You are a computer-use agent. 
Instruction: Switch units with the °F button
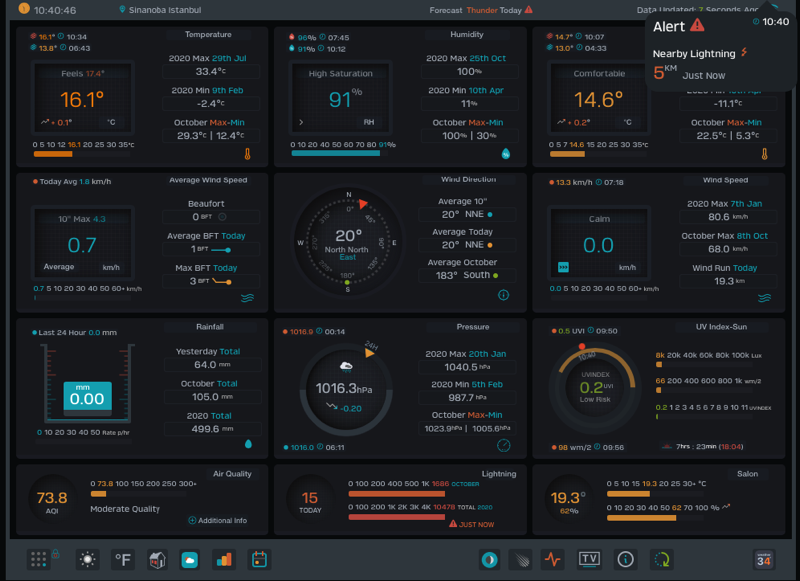coord(123,560)
